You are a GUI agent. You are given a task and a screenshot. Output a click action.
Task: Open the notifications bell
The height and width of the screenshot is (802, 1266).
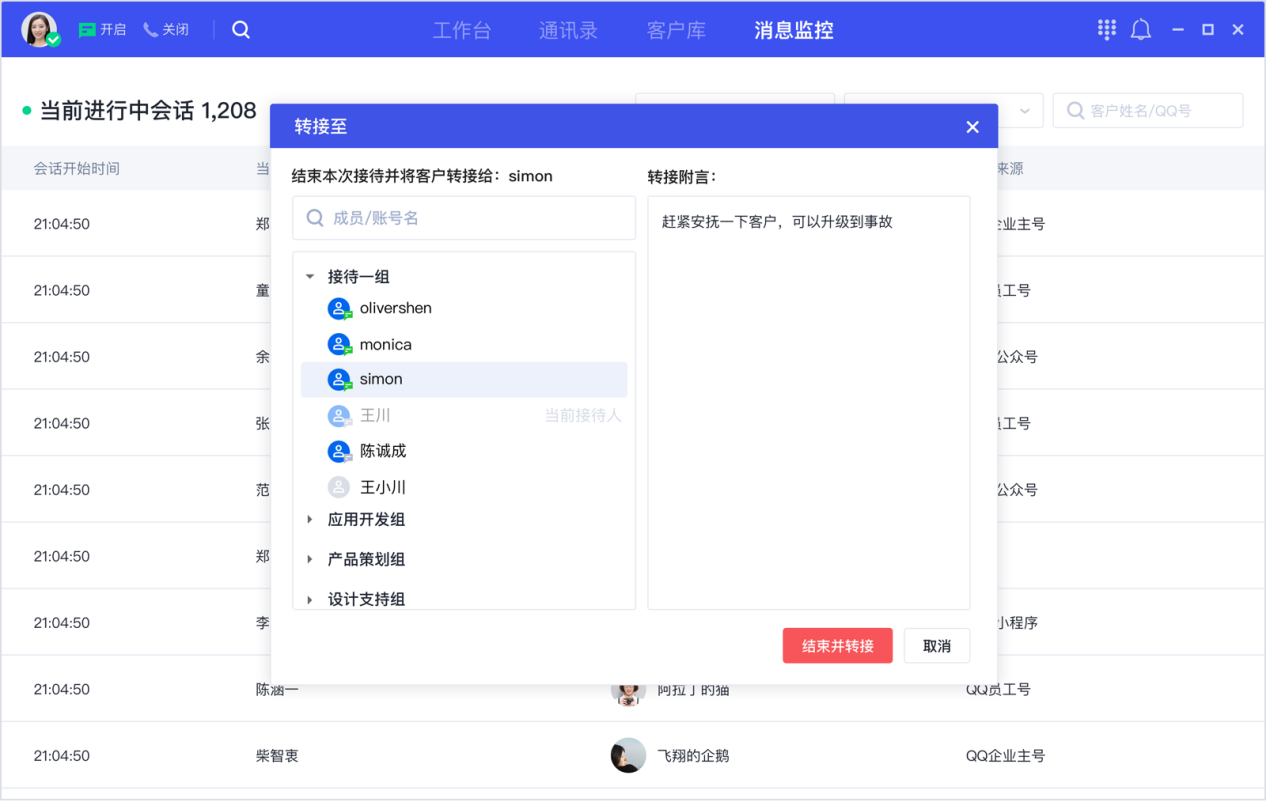(1141, 30)
